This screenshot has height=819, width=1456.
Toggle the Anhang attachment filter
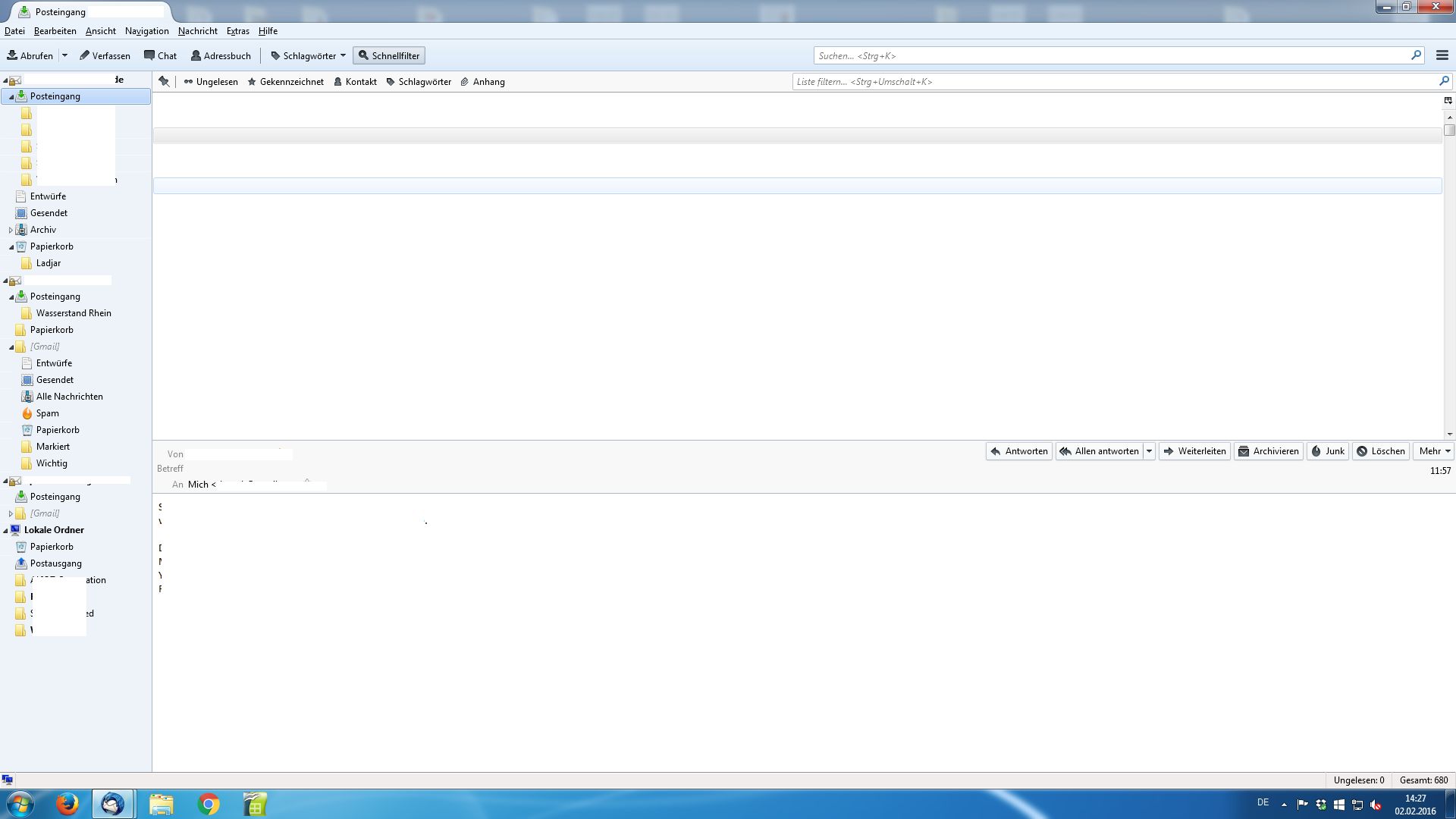pos(482,82)
